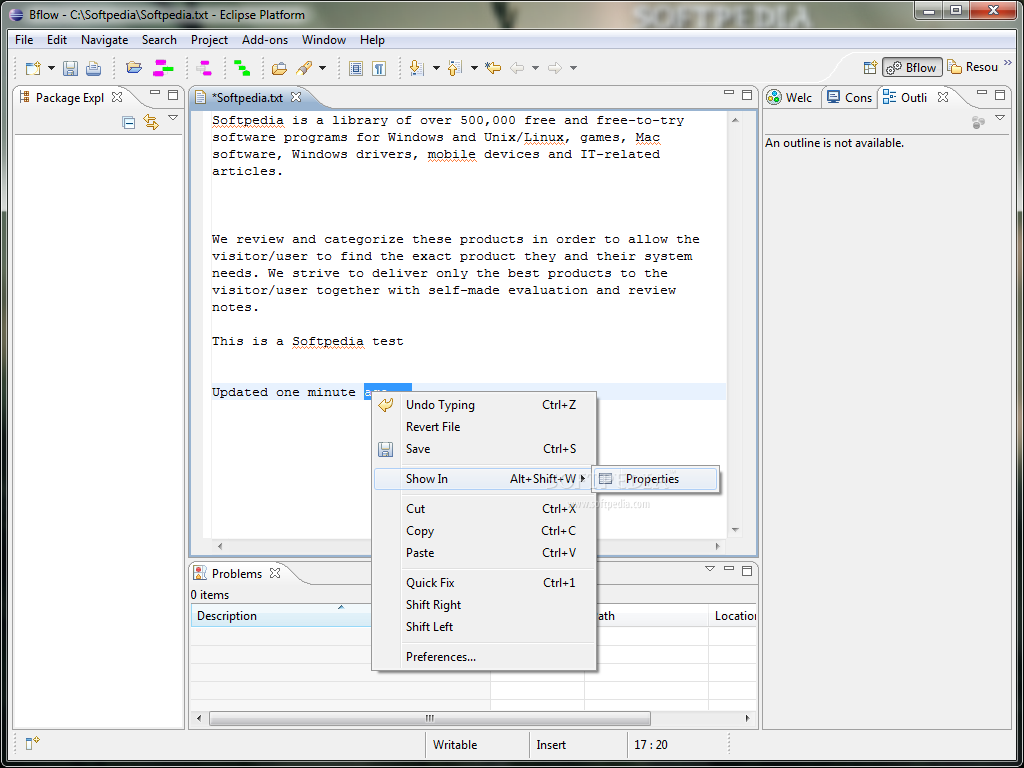
Task: Click the status bar icon at bottom left
Action: click(x=33, y=743)
